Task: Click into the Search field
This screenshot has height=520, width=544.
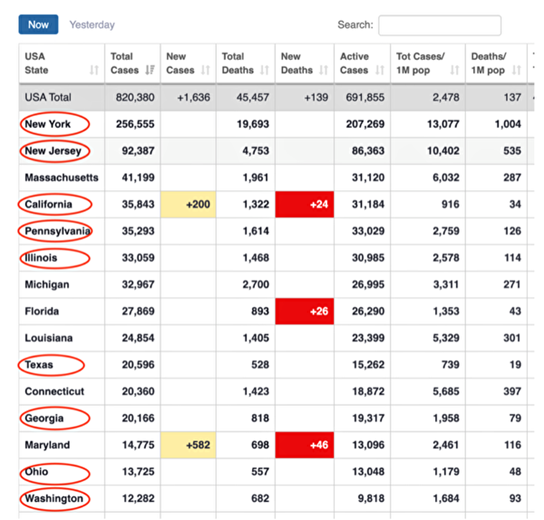Action: point(440,25)
